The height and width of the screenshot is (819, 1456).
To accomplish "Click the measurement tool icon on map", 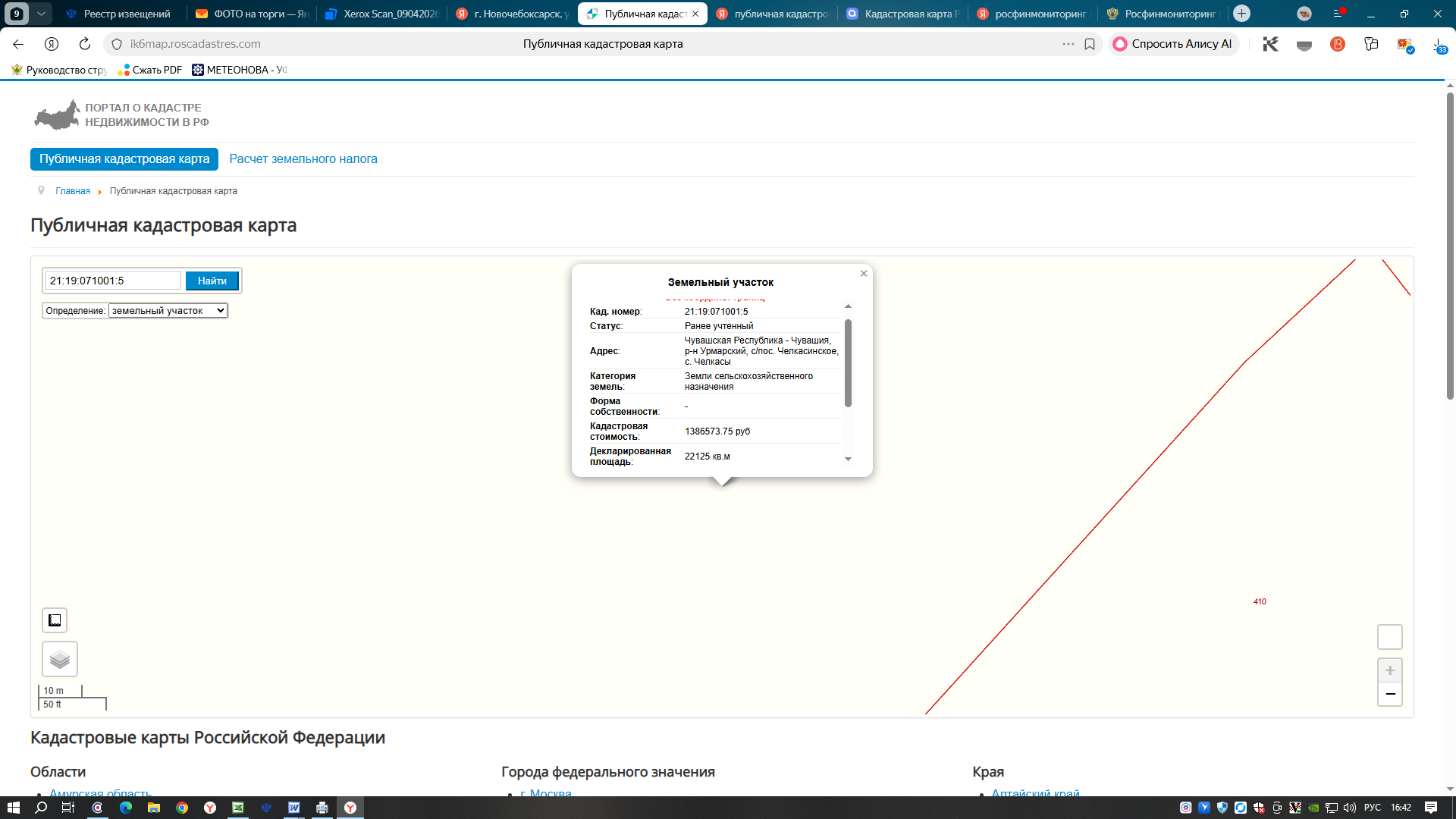I will click(55, 620).
